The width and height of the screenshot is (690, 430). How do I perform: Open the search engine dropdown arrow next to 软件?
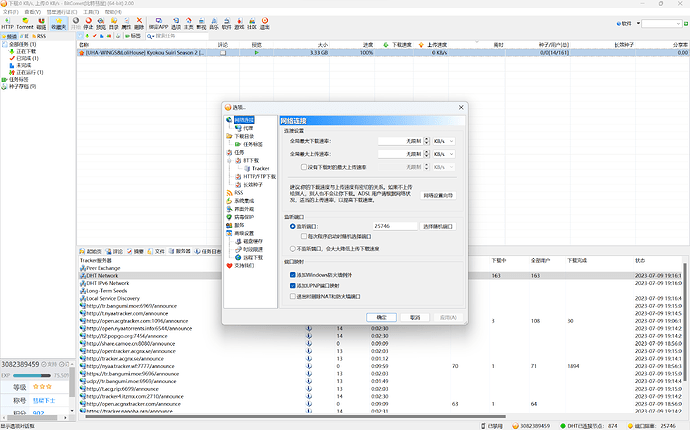click(x=638, y=23)
